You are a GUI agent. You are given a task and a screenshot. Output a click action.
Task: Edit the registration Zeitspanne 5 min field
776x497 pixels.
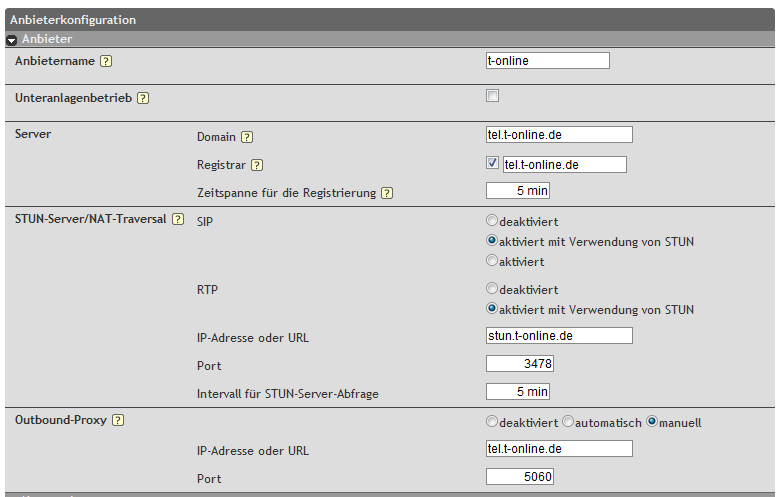[518, 191]
